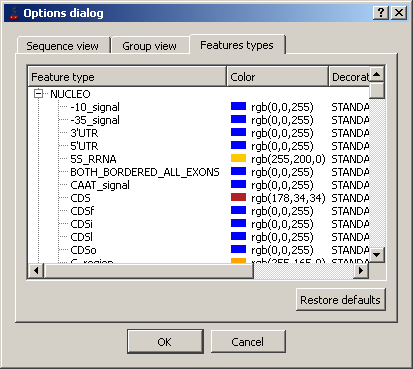This screenshot has height=369, width=413.
Task: Select the 5'UTR feature
Action: (84, 146)
